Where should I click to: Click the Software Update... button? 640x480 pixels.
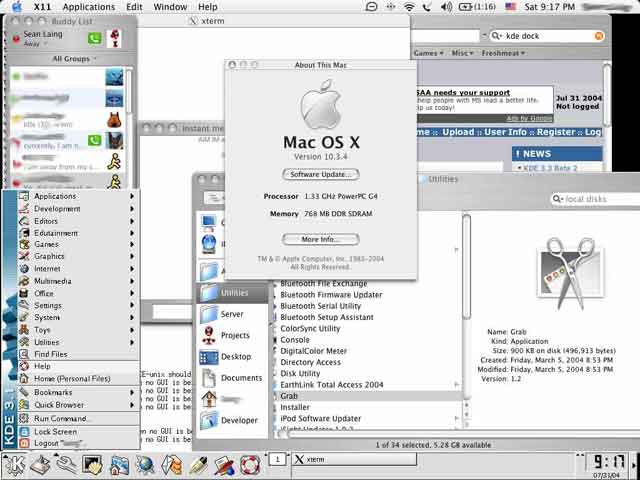click(321, 174)
